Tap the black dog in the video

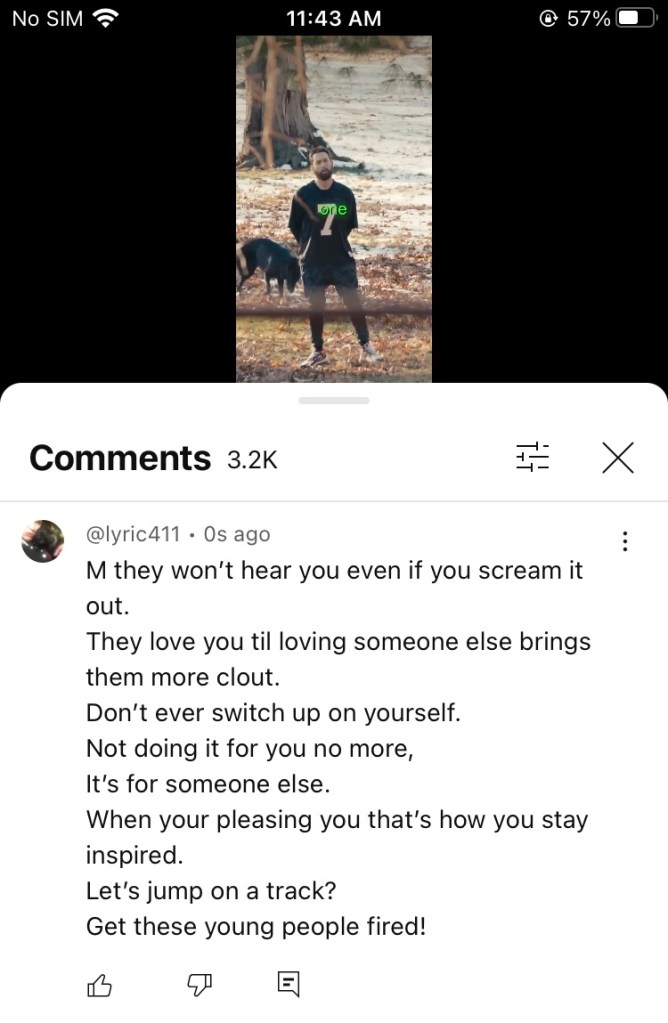pos(268,266)
